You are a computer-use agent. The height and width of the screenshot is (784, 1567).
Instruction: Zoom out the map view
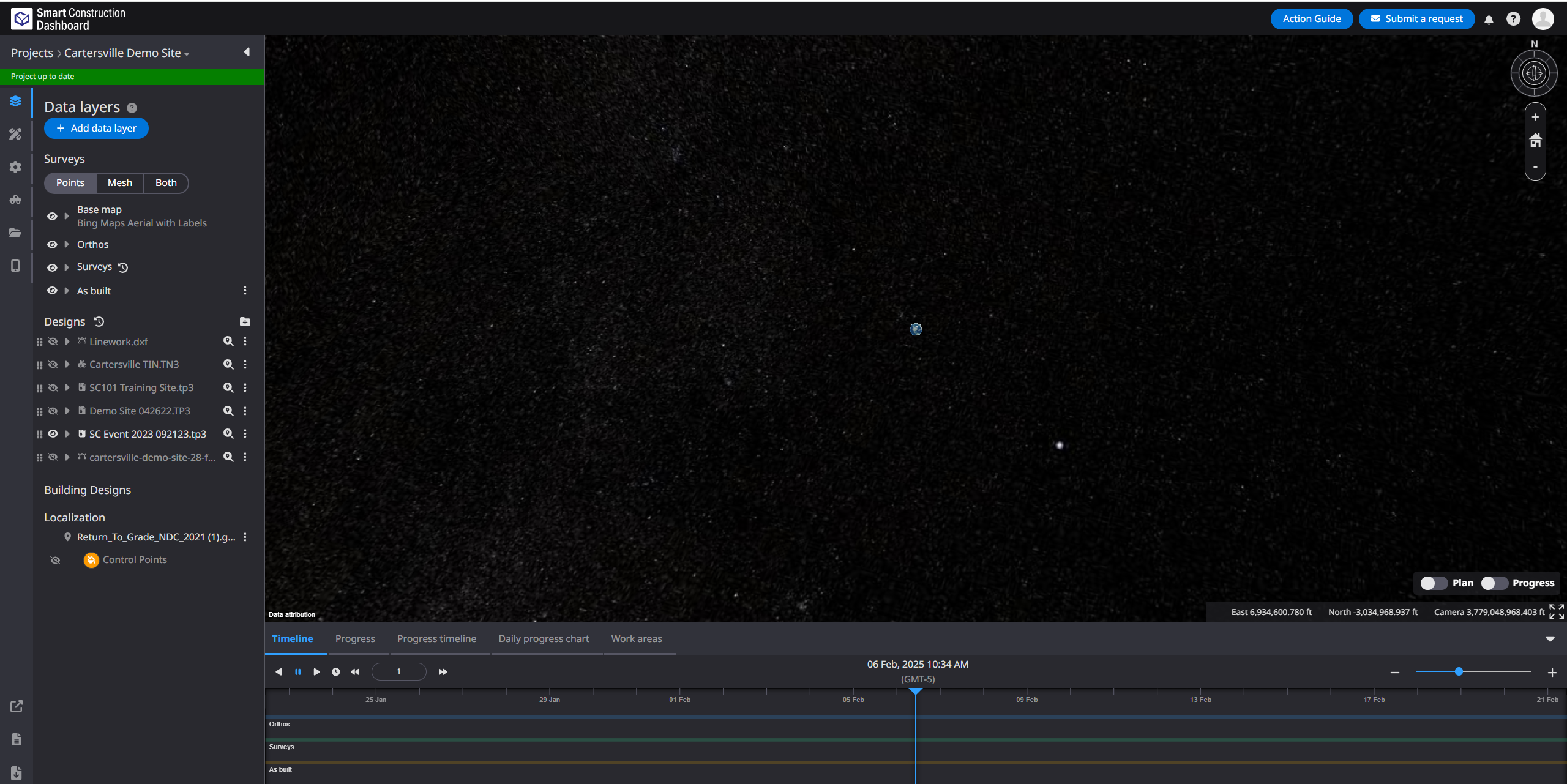point(1535,167)
